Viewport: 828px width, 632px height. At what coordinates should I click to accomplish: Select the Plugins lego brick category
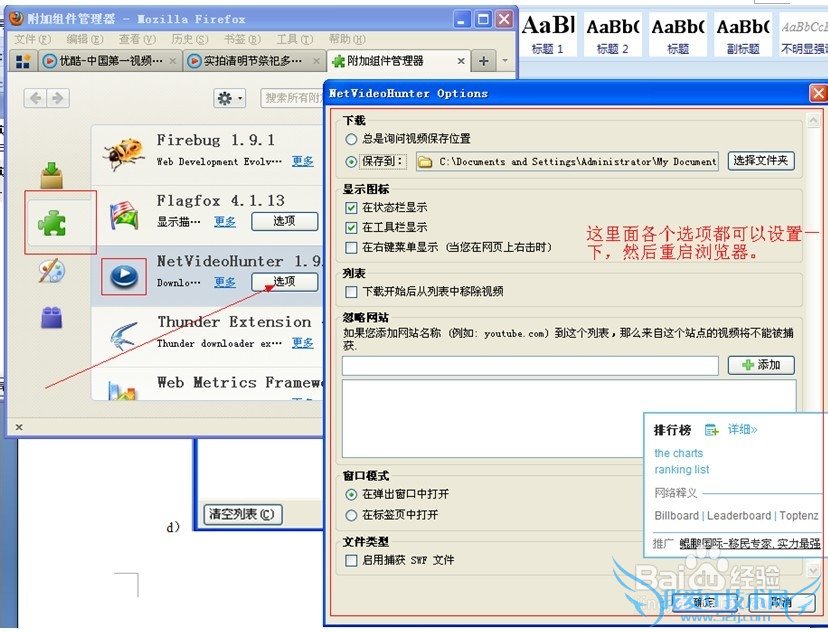52,317
